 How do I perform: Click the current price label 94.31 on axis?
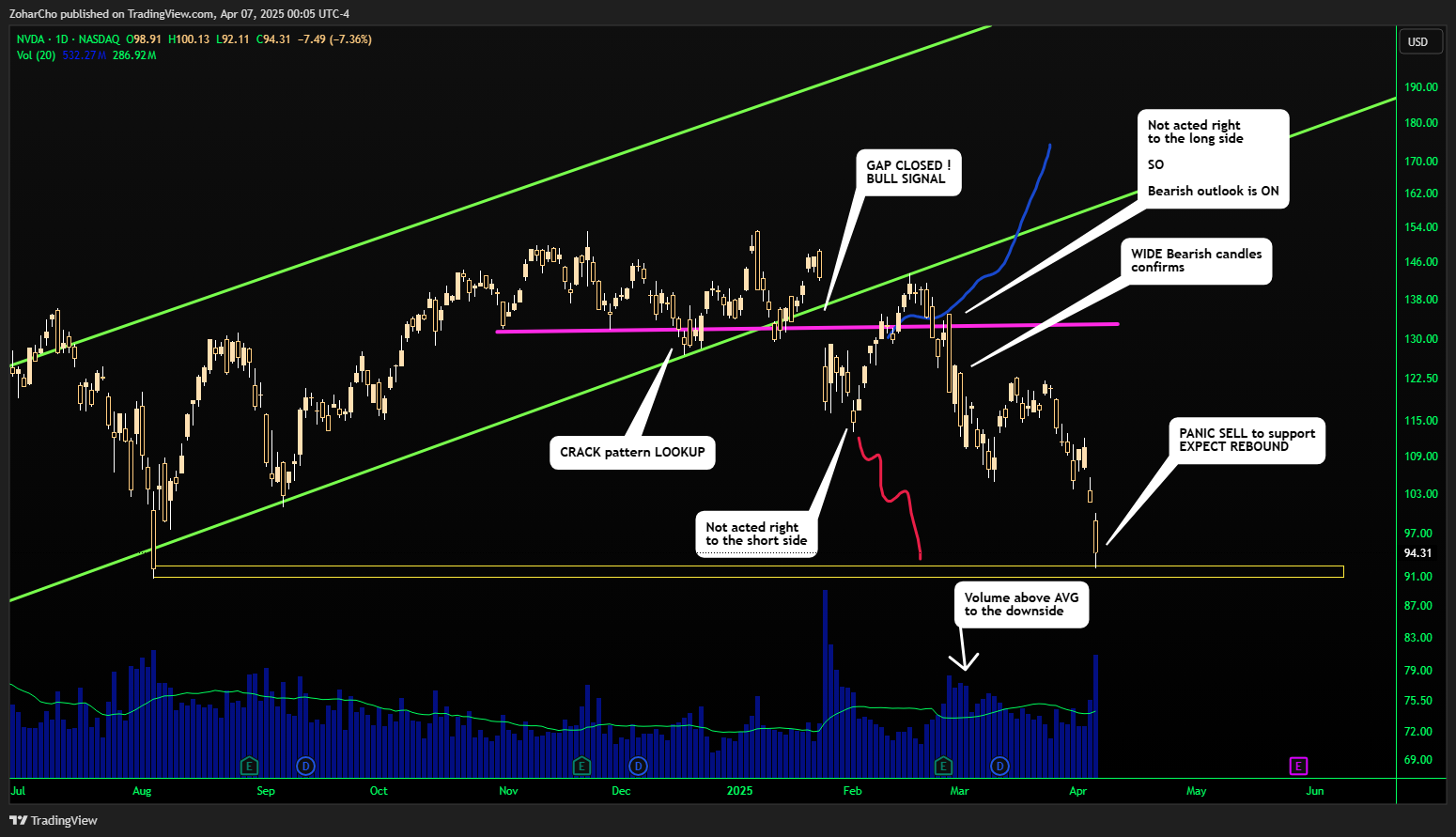click(x=1418, y=553)
